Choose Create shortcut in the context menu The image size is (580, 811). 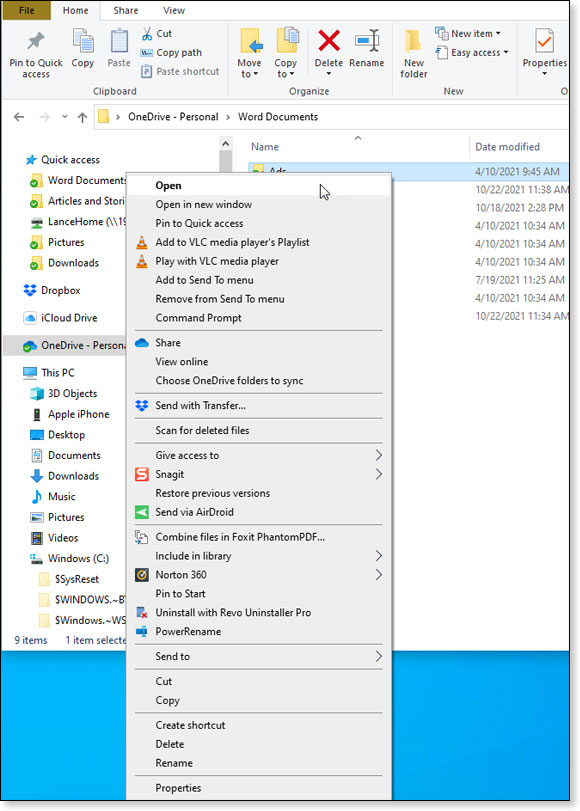coord(259,725)
